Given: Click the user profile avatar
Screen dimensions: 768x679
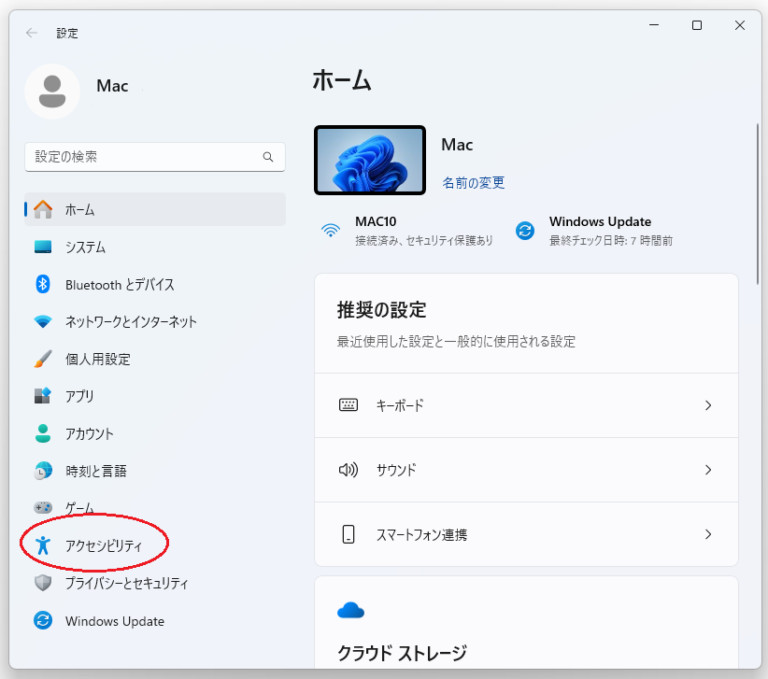Looking at the screenshot, I should pos(52,91).
